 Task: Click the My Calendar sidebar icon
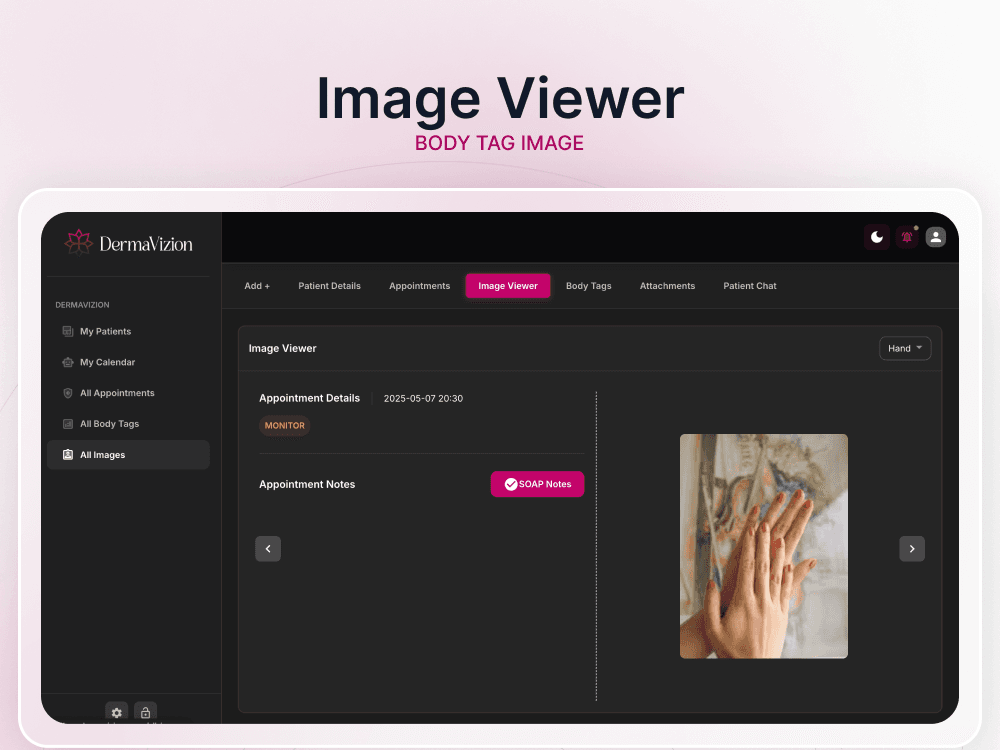point(68,362)
